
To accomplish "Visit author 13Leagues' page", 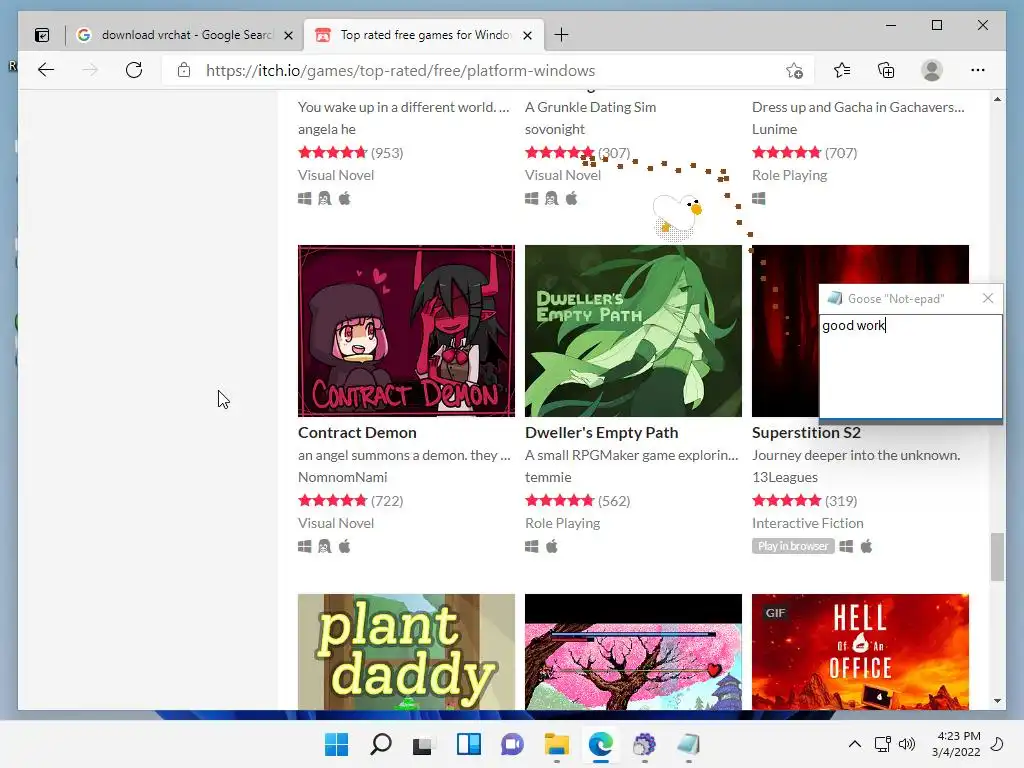I will [x=784, y=477].
